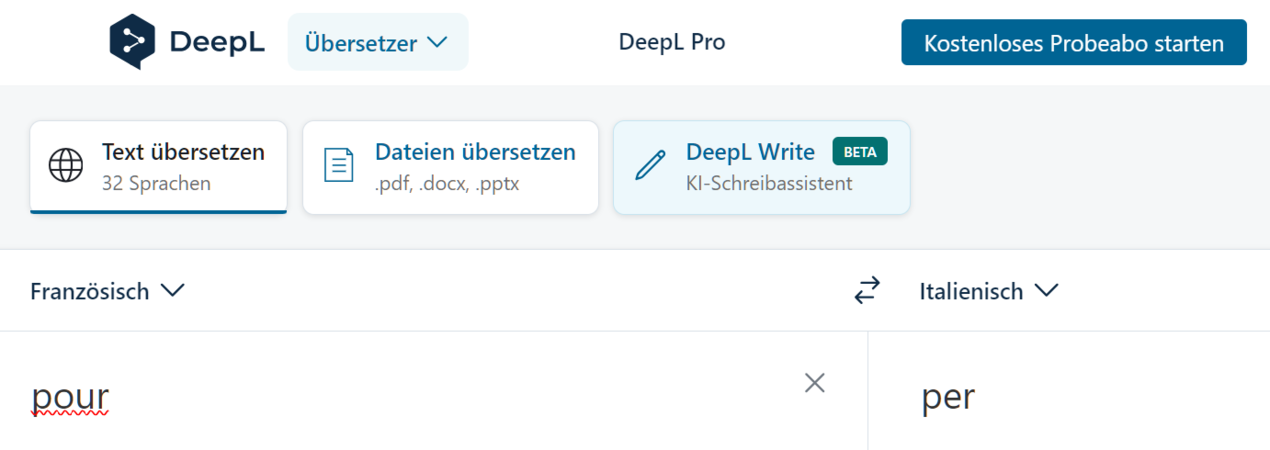1270x450 pixels.
Task: Click the translated word 'per'
Action: 948,398
